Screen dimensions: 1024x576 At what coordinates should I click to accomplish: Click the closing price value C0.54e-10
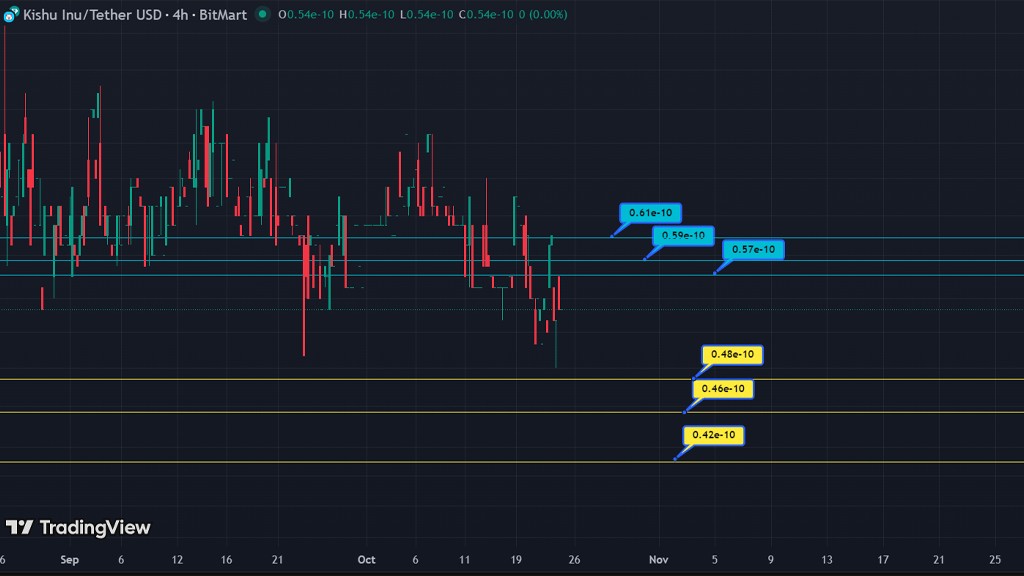(486, 15)
